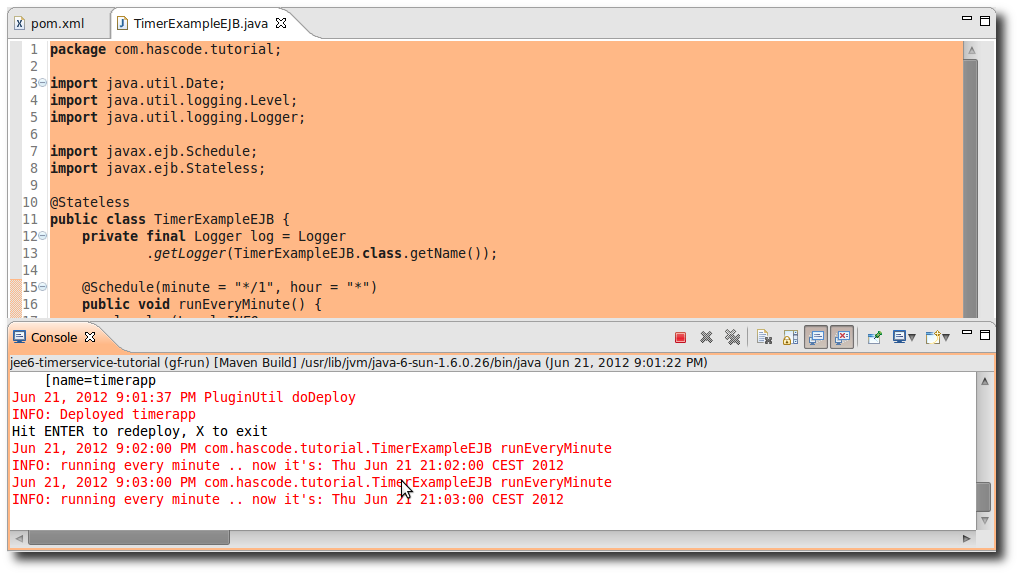Screen dimensions: 1019x575
Task: Click 'public class TimerExampleEJB {' line
Action: coord(170,219)
